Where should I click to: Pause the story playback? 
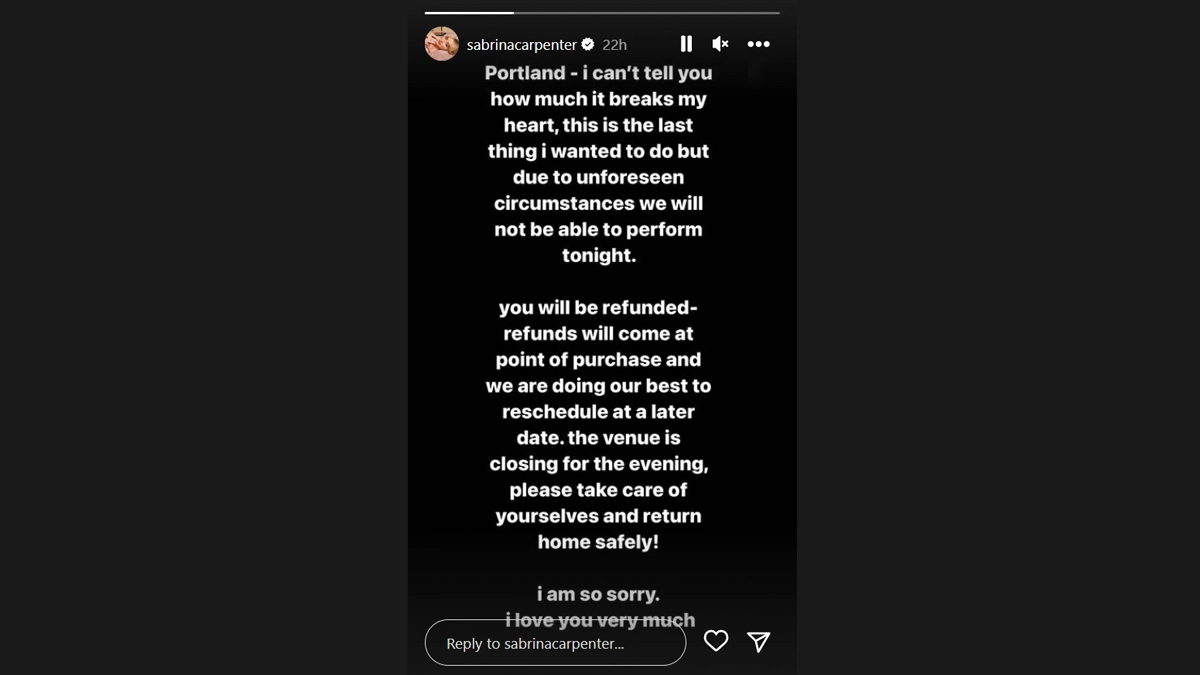pos(686,44)
